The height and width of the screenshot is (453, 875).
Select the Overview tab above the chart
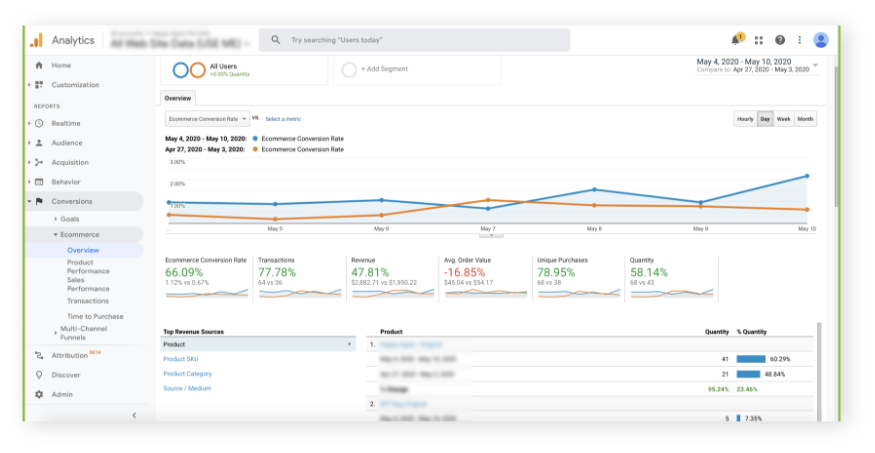tap(178, 99)
